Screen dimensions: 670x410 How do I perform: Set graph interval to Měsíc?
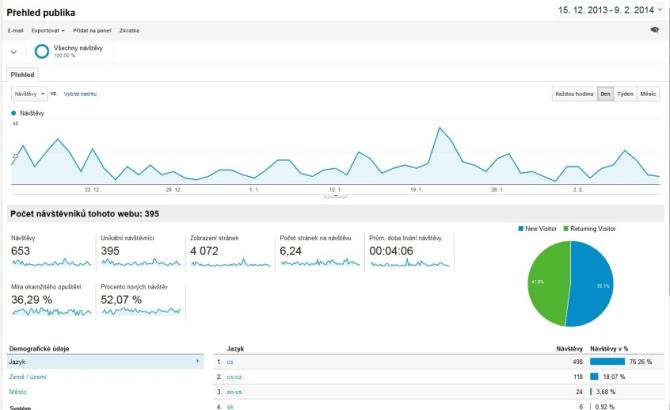point(648,93)
